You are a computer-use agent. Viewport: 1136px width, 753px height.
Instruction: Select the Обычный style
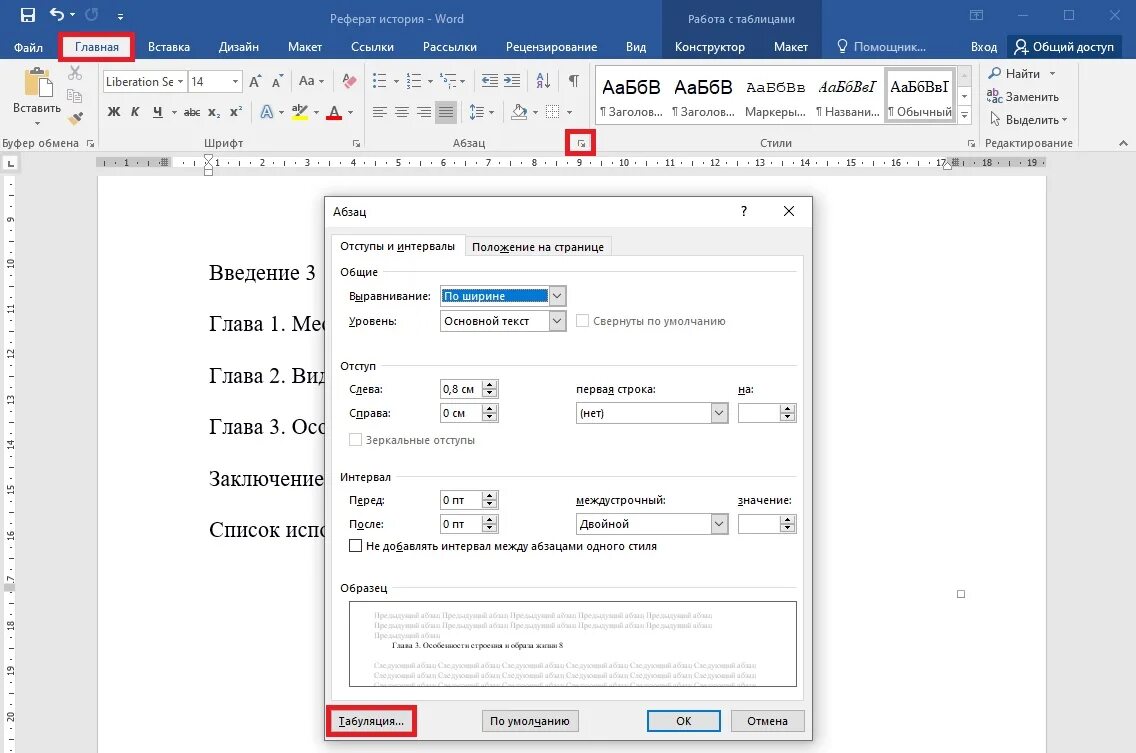pos(920,96)
